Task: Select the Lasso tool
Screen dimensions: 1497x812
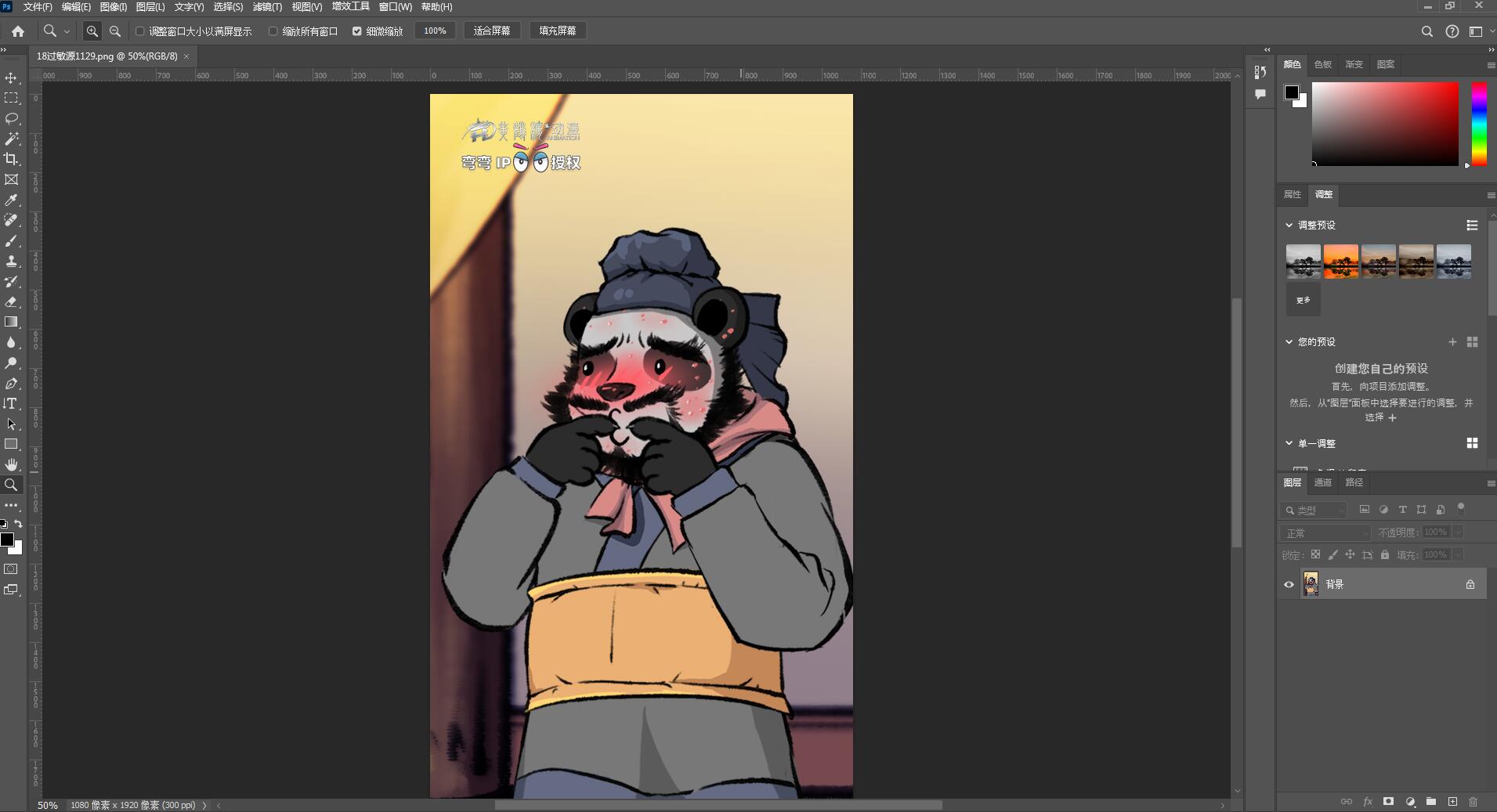Action: click(x=11, y=119)
